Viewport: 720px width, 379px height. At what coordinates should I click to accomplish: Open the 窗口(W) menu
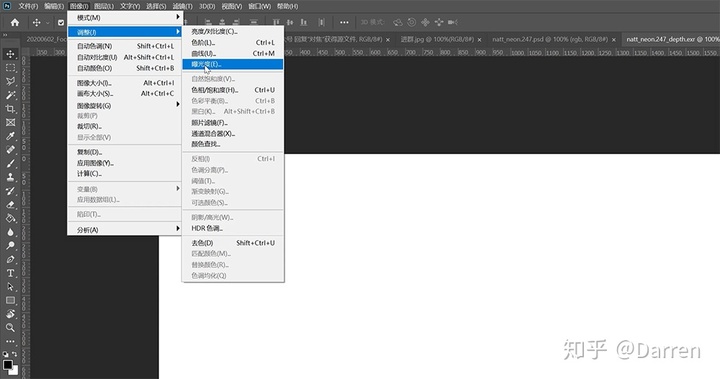tap(259, 6)
